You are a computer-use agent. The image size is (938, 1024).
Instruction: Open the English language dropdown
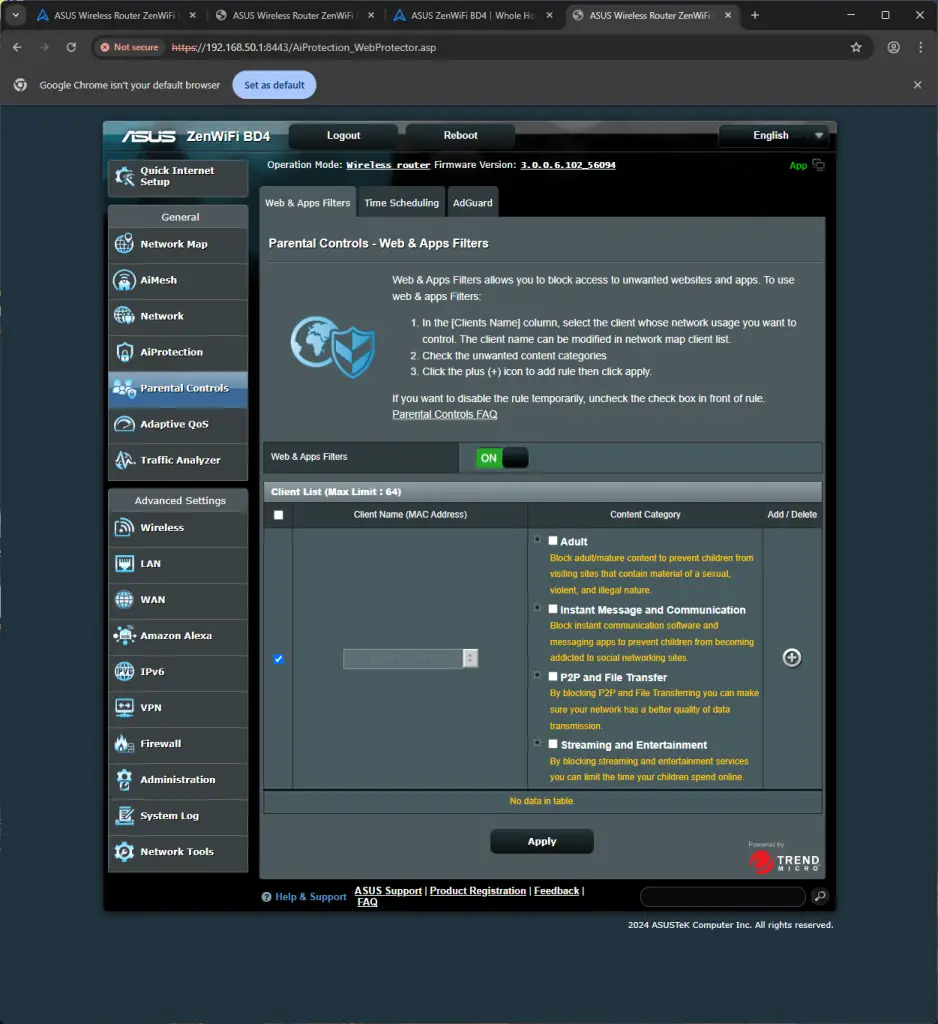click(773, 136)
